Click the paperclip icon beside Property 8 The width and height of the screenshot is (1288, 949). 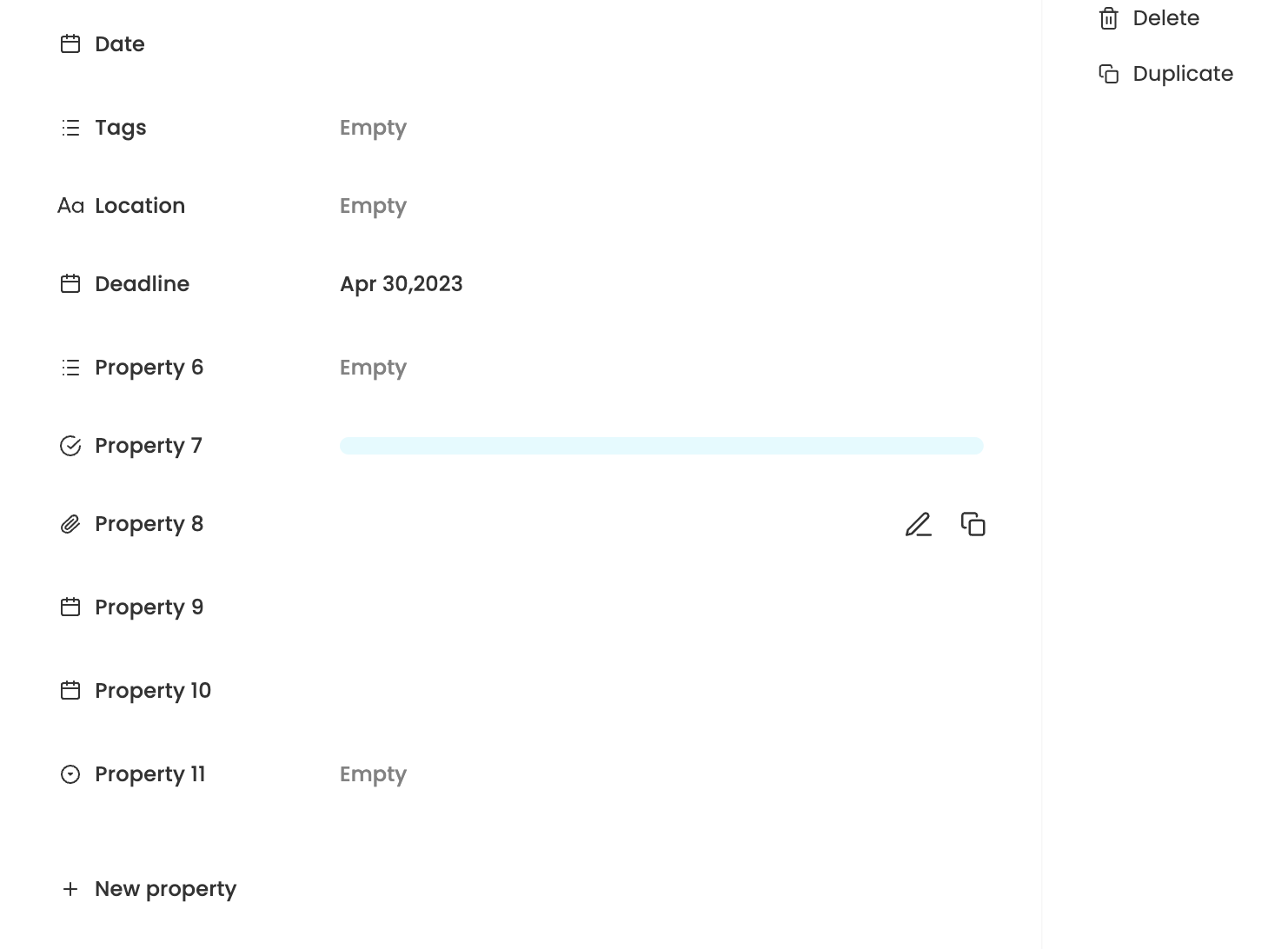71,523
